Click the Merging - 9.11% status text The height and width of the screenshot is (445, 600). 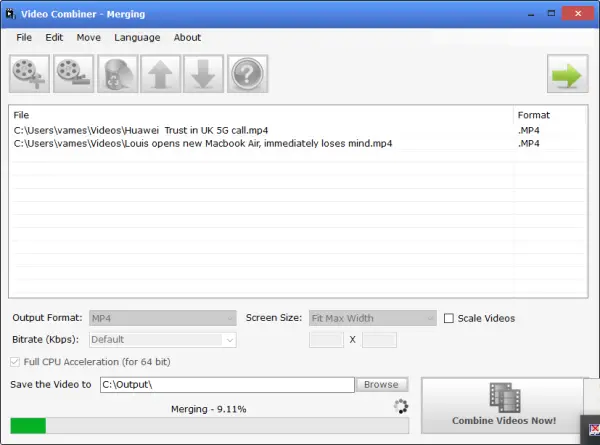point(209,409)
